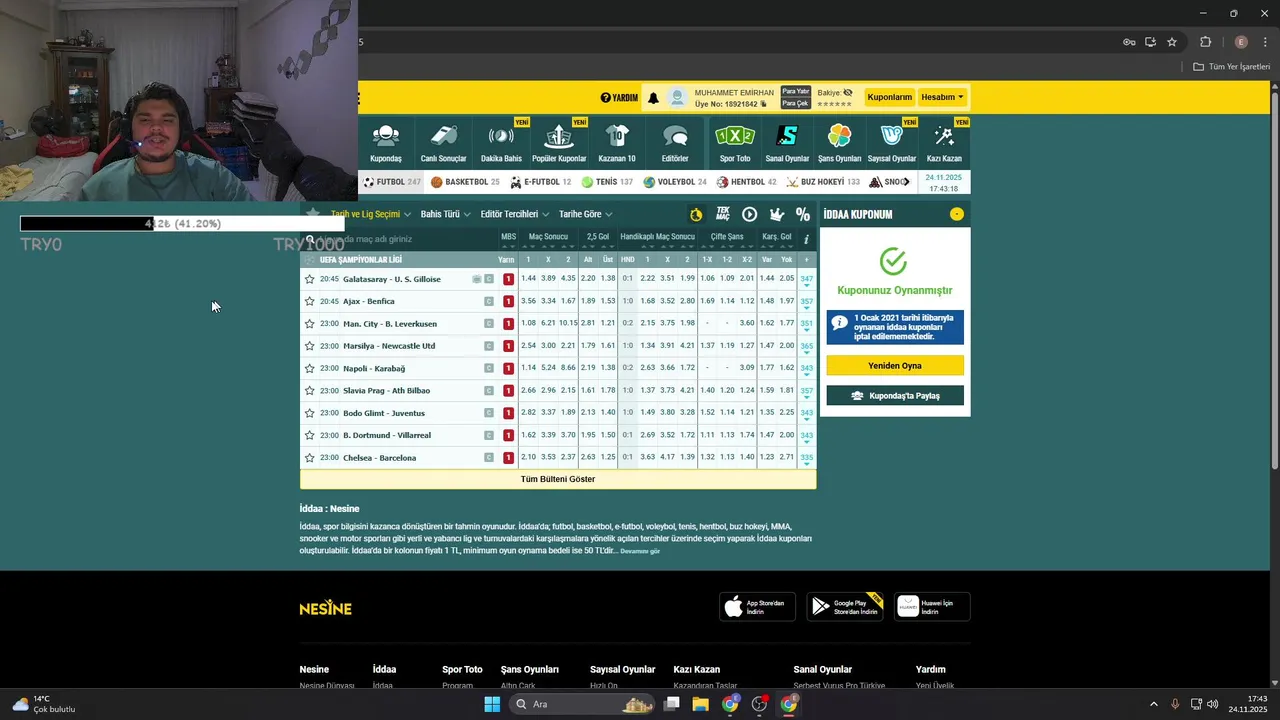Copy member number with copy icon

[x=764, y=104]
